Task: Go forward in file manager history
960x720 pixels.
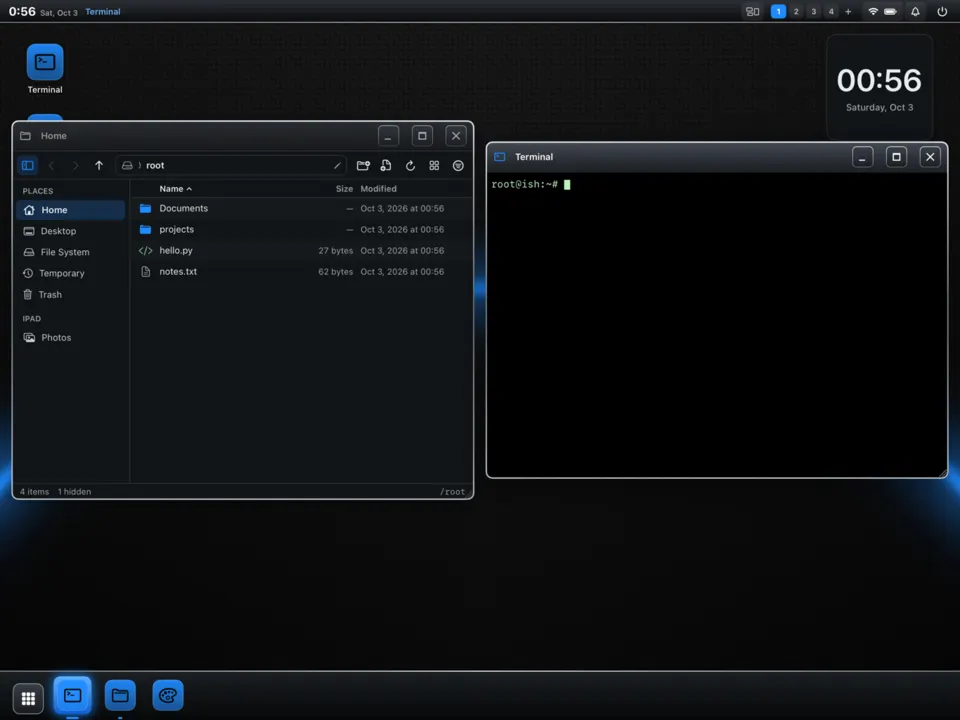Action: coord(75,165)
